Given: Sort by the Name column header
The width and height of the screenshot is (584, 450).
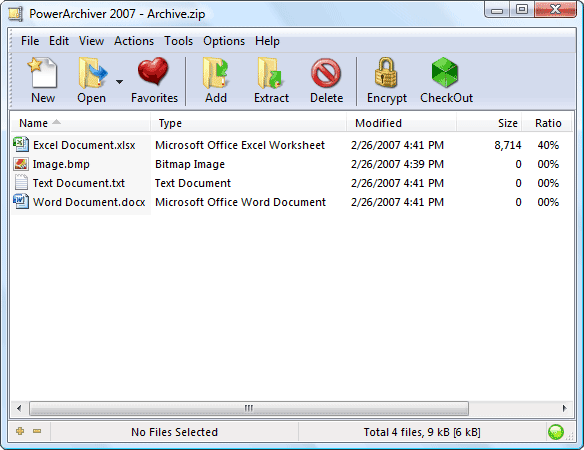Looking at the screenshot, I should point(80,123).
